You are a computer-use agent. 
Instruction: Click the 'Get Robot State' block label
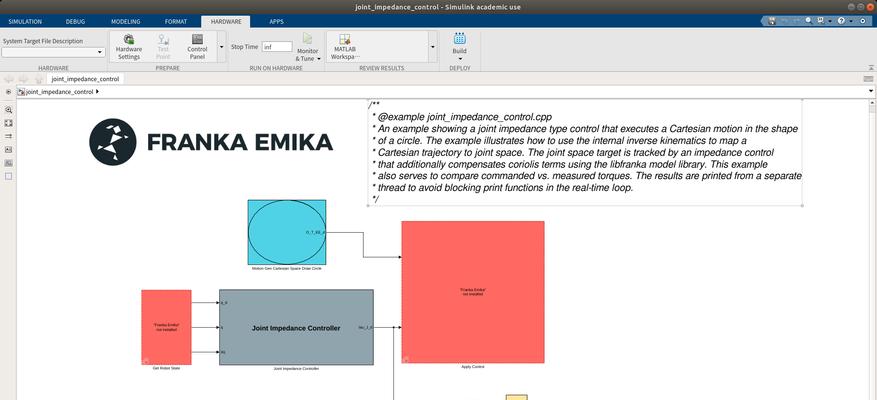point(166,368)
